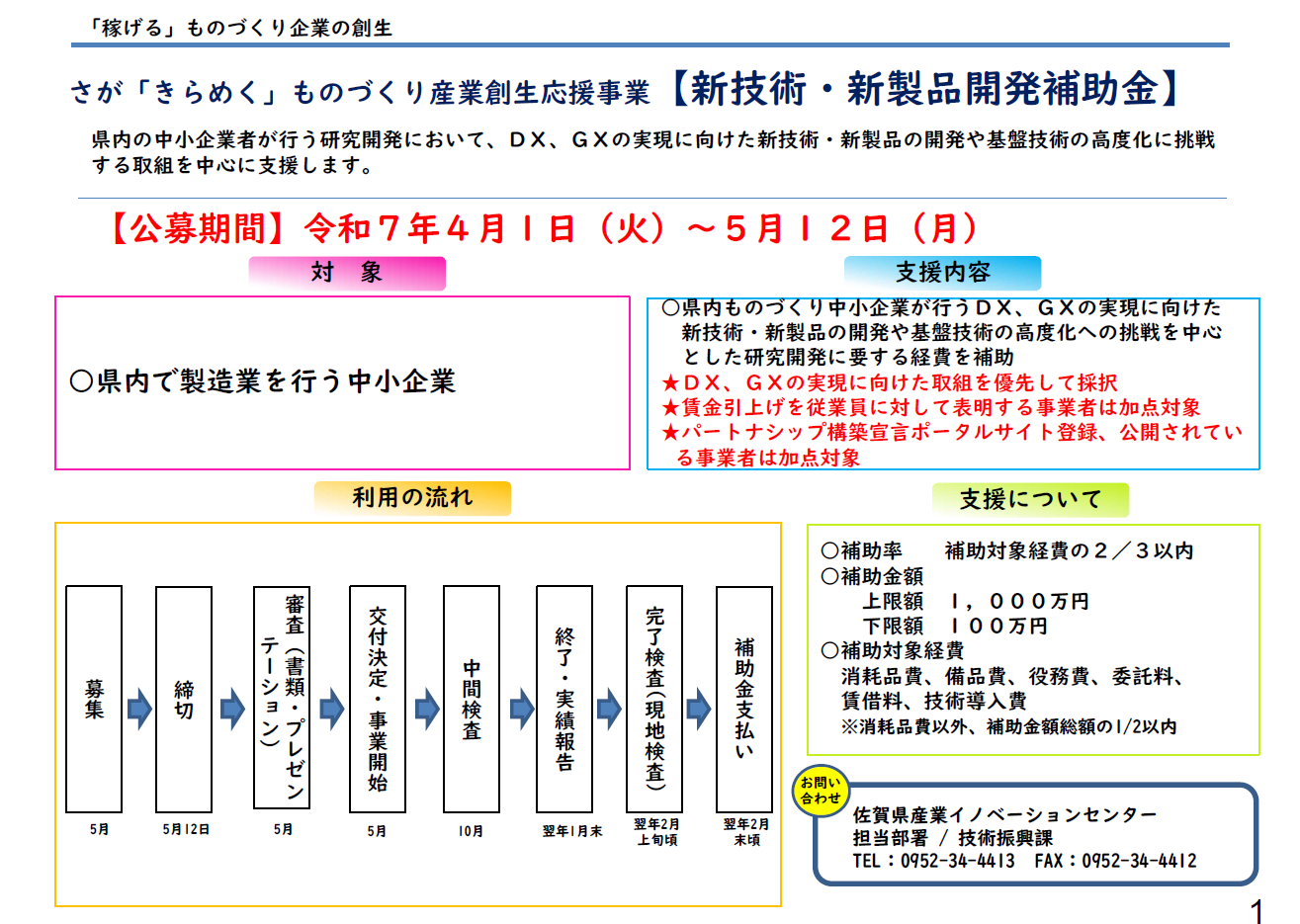Click the 5月12日 date under 締切
This screenshot has height=924, width=1300.
pos(186,830)
